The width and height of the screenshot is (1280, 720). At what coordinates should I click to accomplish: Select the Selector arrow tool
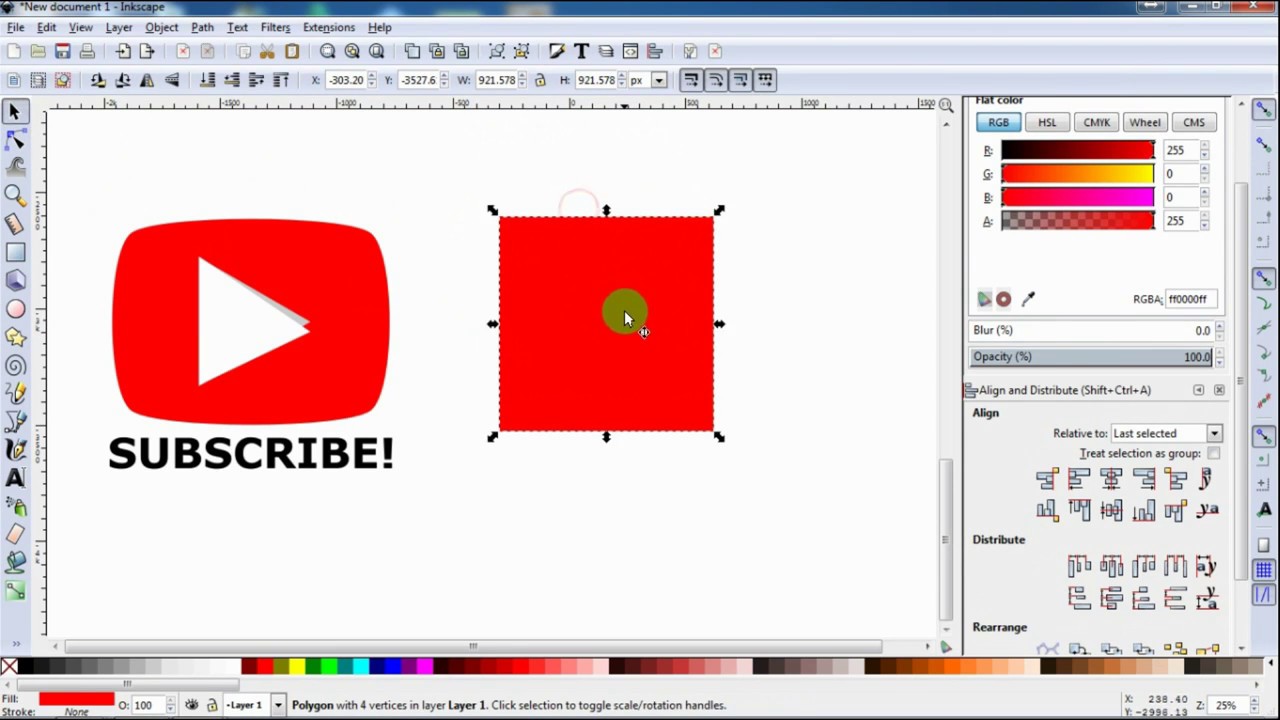point(15,112)
